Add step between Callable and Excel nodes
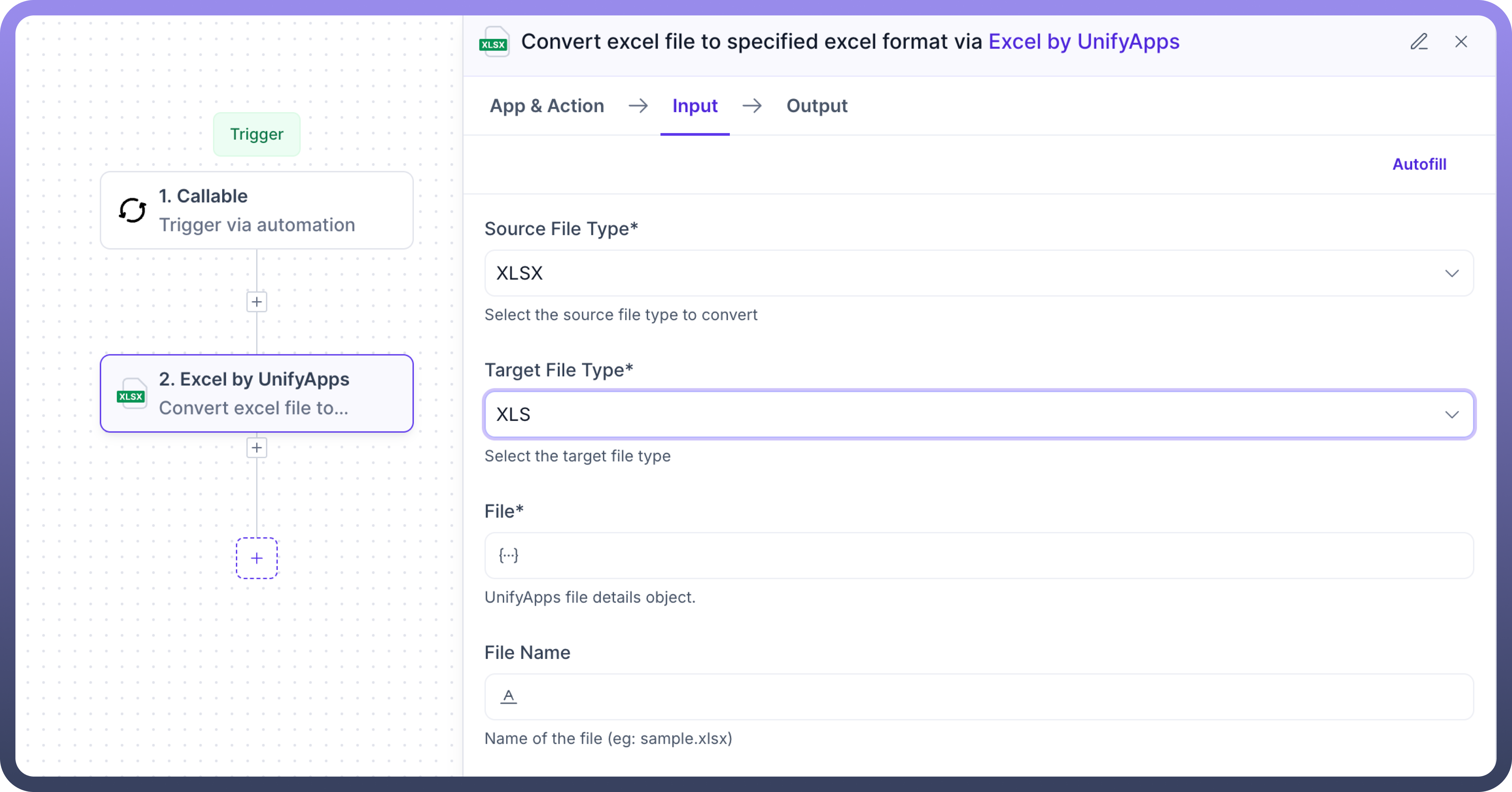 (x=256, y=302)
